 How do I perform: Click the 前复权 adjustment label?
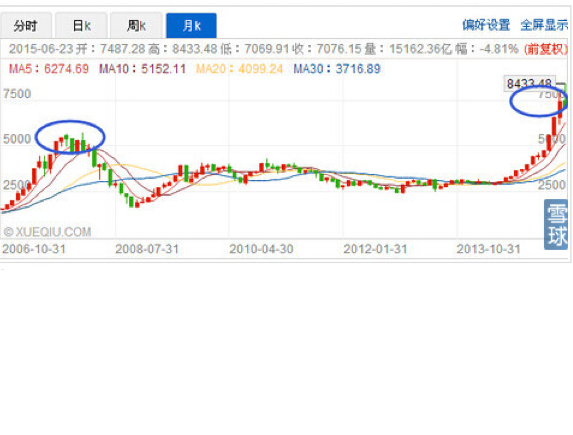(546, 49)
